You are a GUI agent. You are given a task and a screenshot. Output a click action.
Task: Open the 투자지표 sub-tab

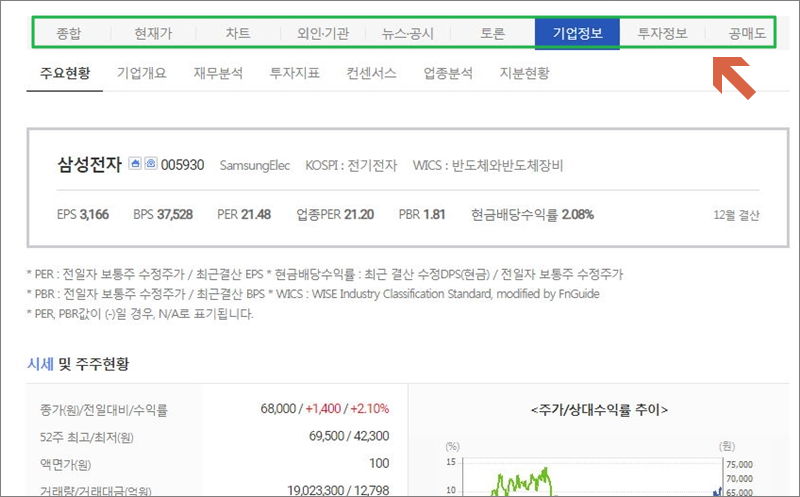tap(294, 73)
